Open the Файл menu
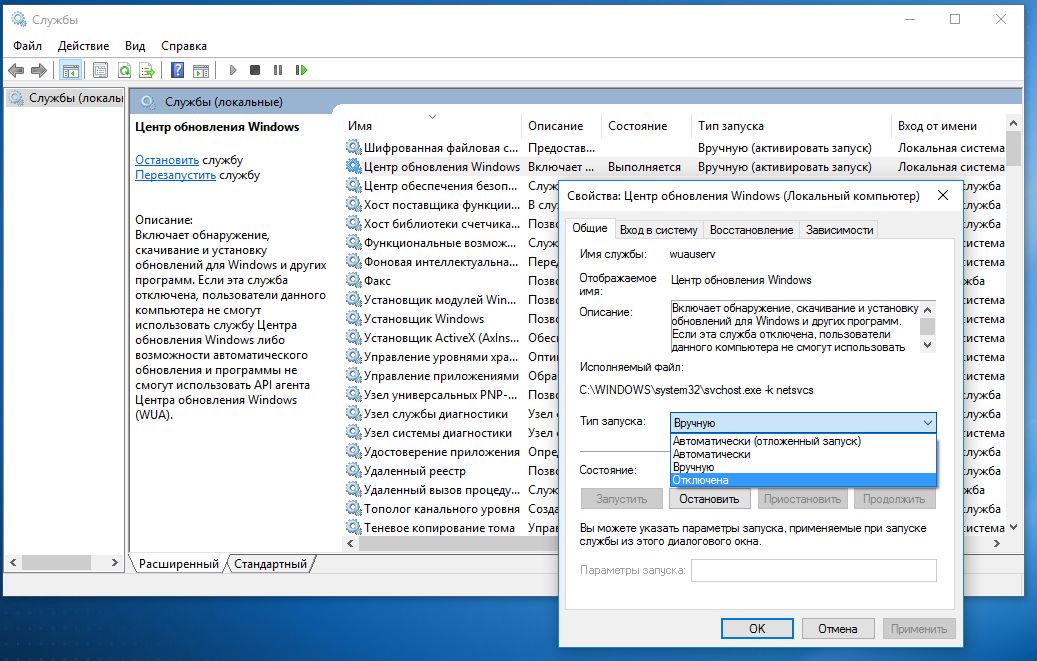This screenshot has width=1037, height=661. pos(27,46)
